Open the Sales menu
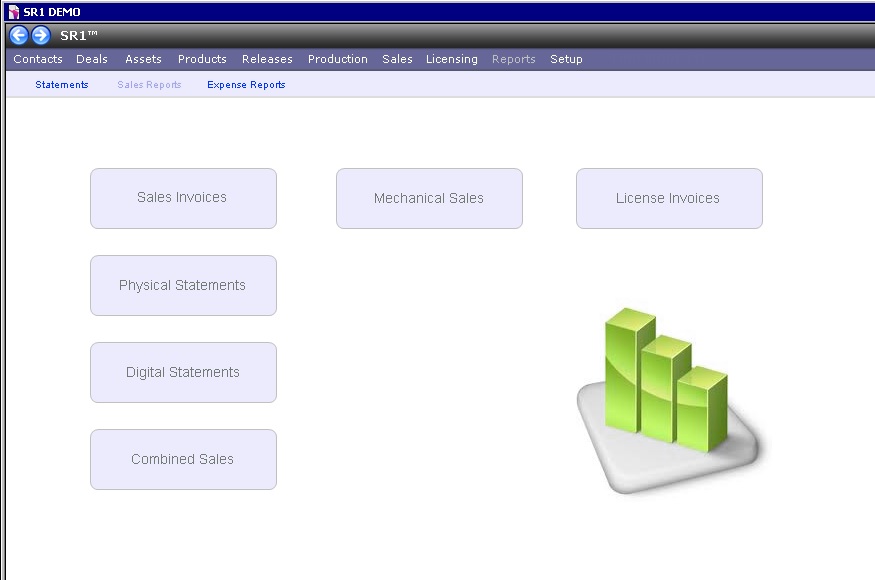 pos(397,59)
